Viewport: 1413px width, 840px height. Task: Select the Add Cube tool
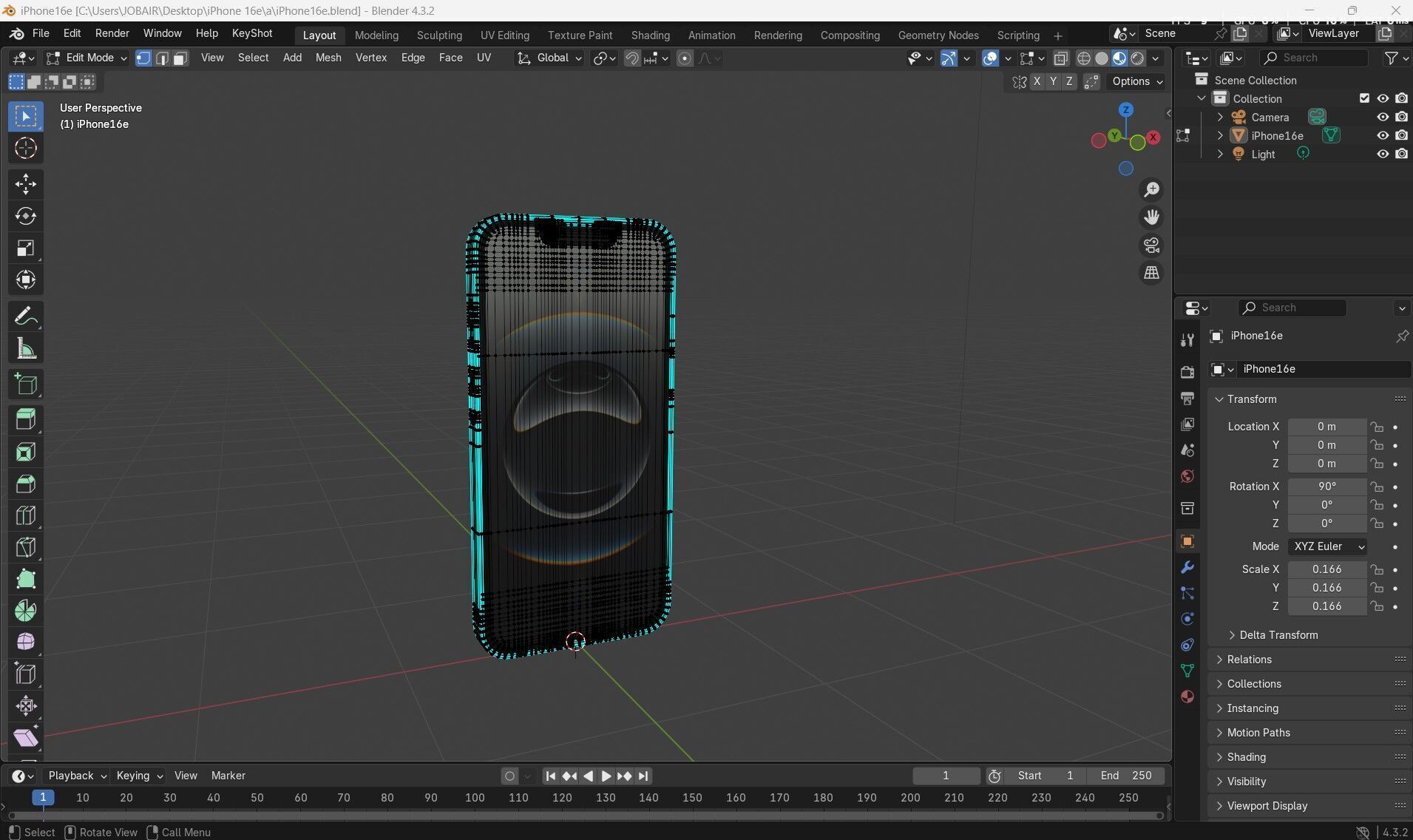(26, 384)
